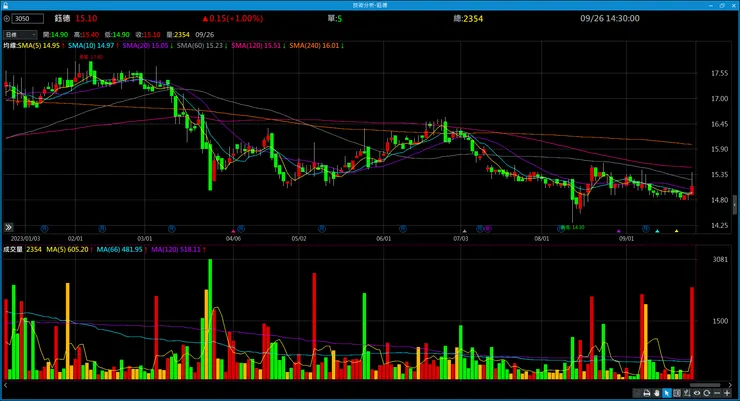Click circled marker just after 05/02
Screen dimensions: 740x401
point(322,228)
